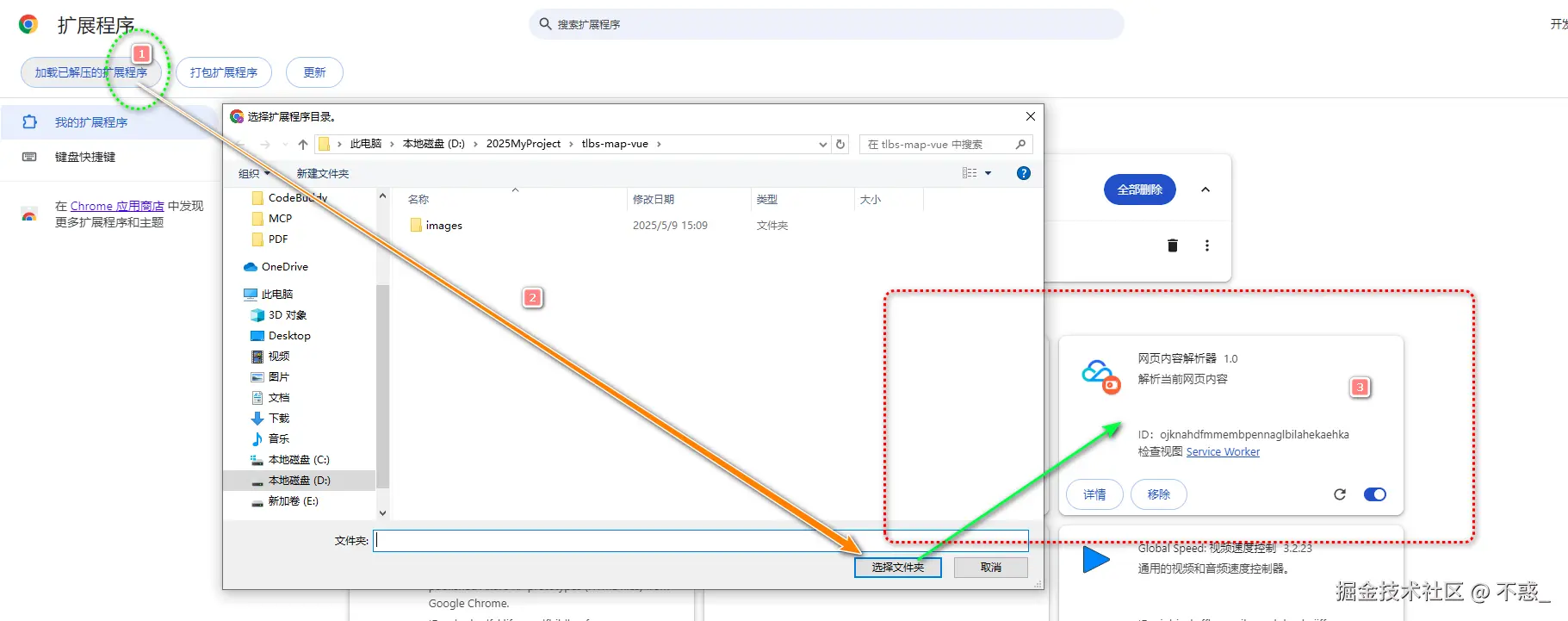Viewport: 1568px width, 621px height.
Task: Sort by the 大小 column header
Action: (889, 199)
